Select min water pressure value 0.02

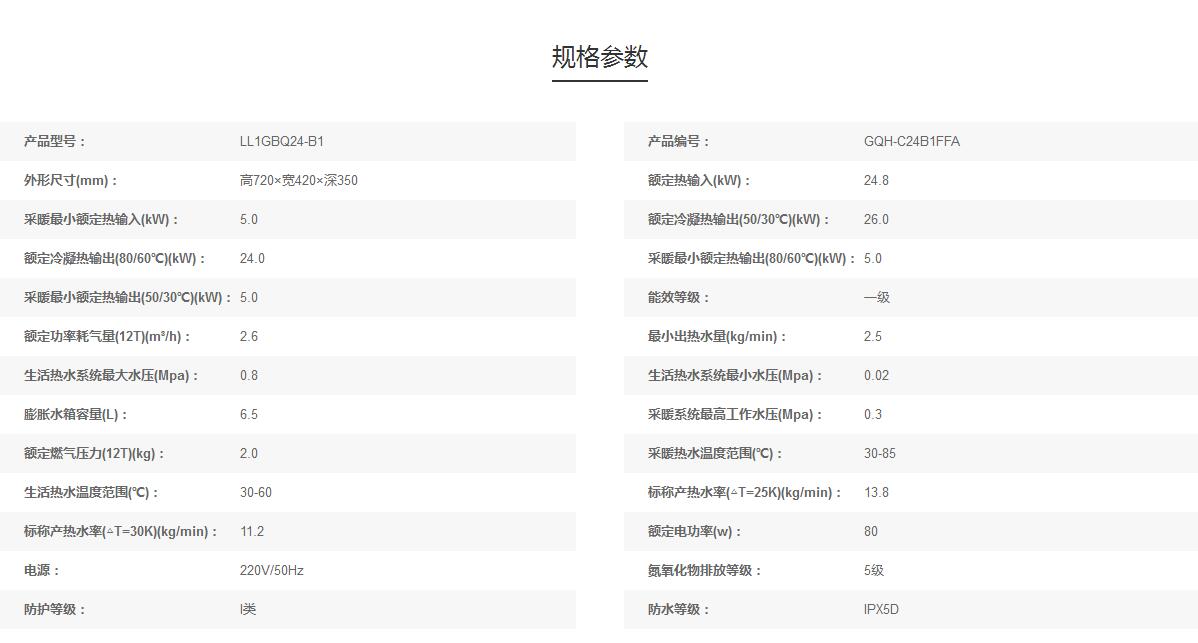[x=876, y=375]
